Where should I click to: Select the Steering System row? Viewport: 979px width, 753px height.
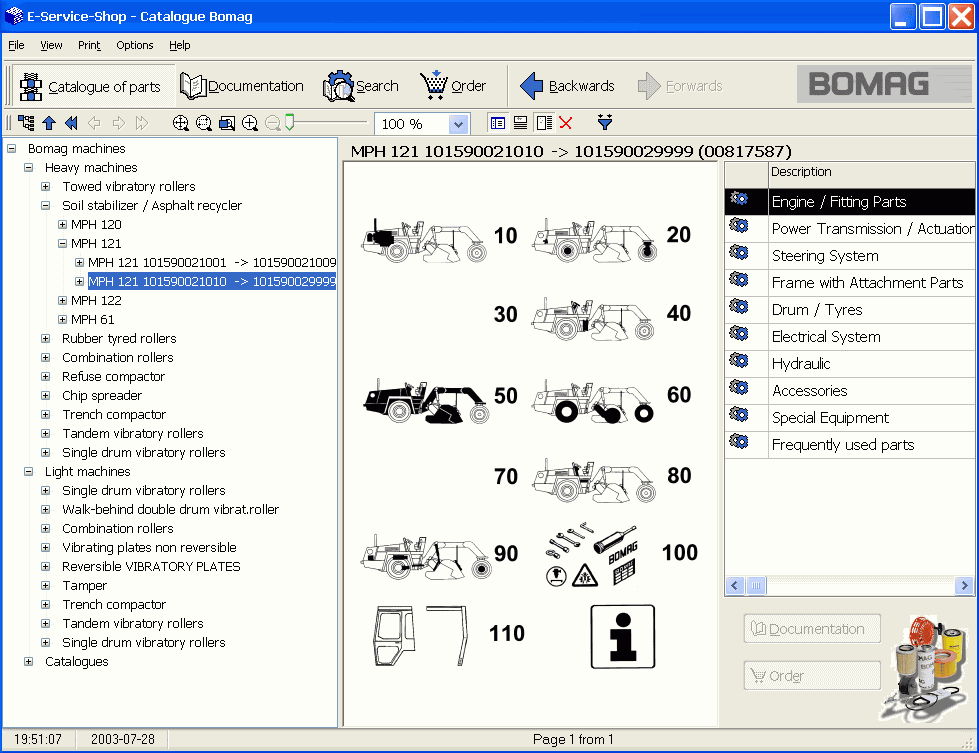click(850, 255)
